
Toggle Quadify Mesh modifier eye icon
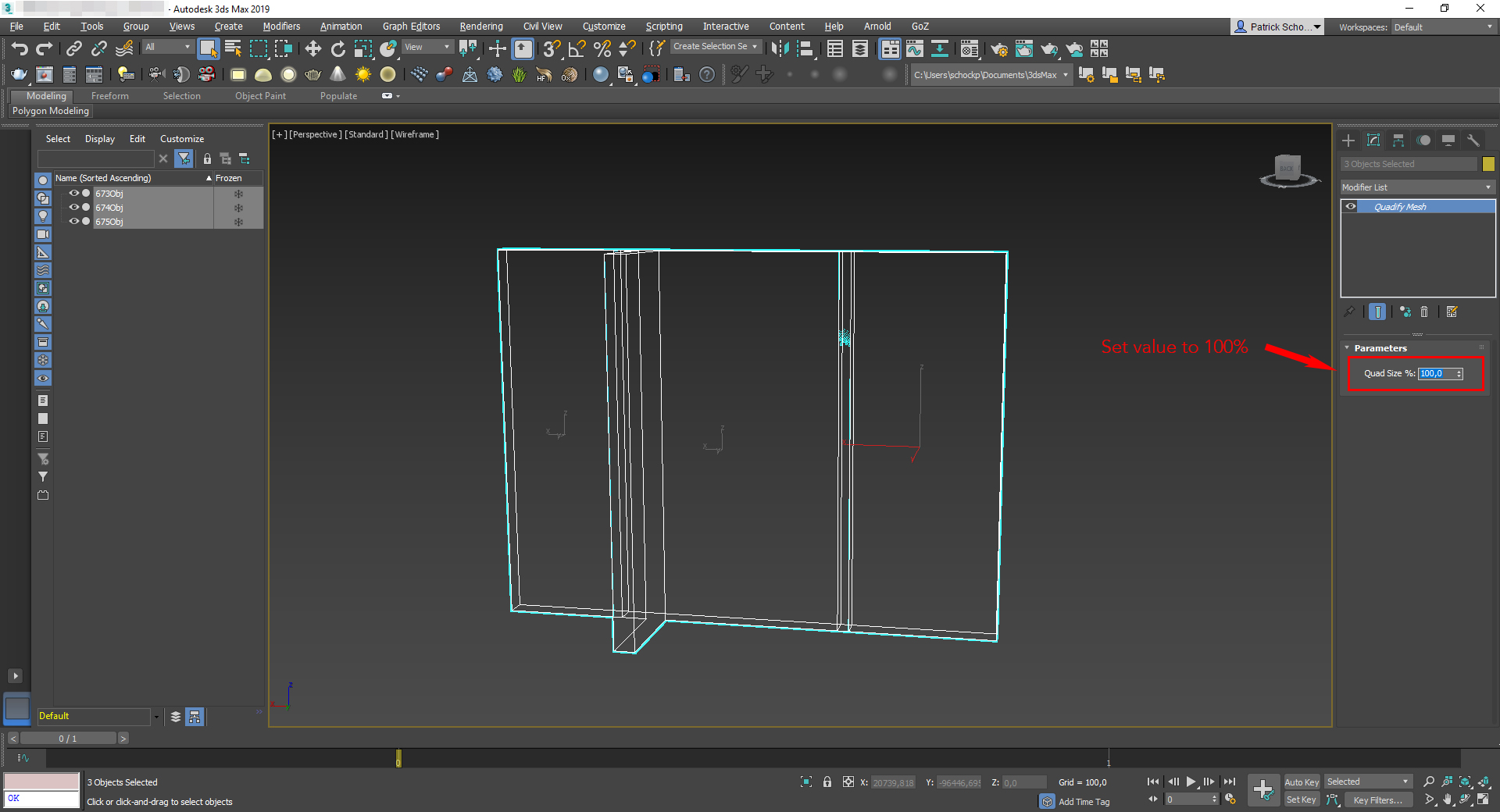pyautogui.click(x=1351, y=207)
